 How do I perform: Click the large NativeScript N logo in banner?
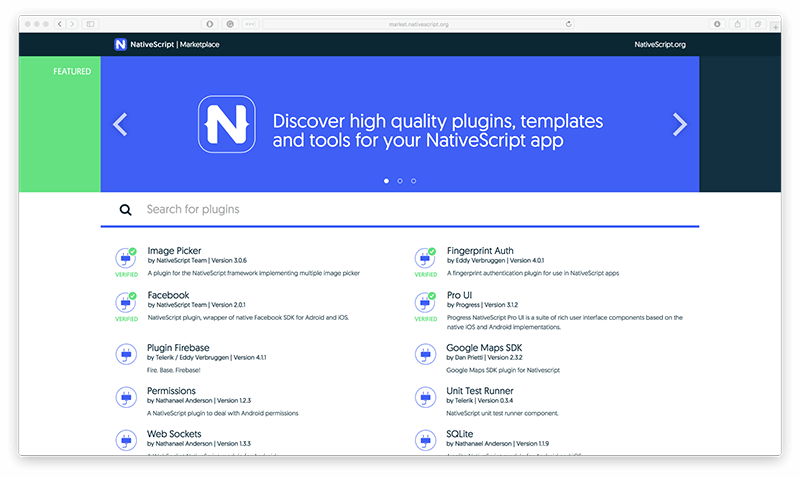227,124
